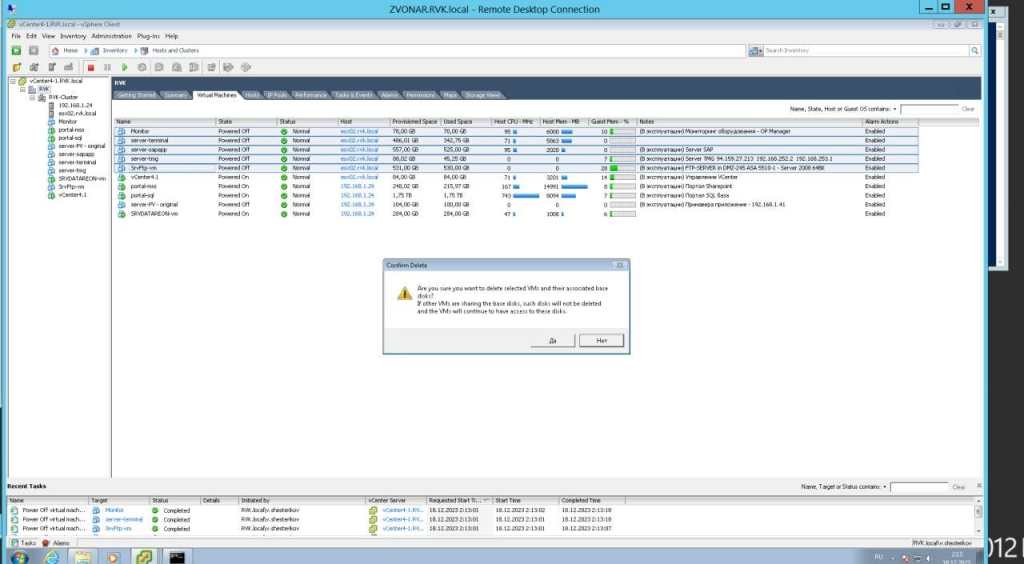The image size is (1024, 564).
Task: Click the Home icon in navigation bar
Action: pos(57,50)
